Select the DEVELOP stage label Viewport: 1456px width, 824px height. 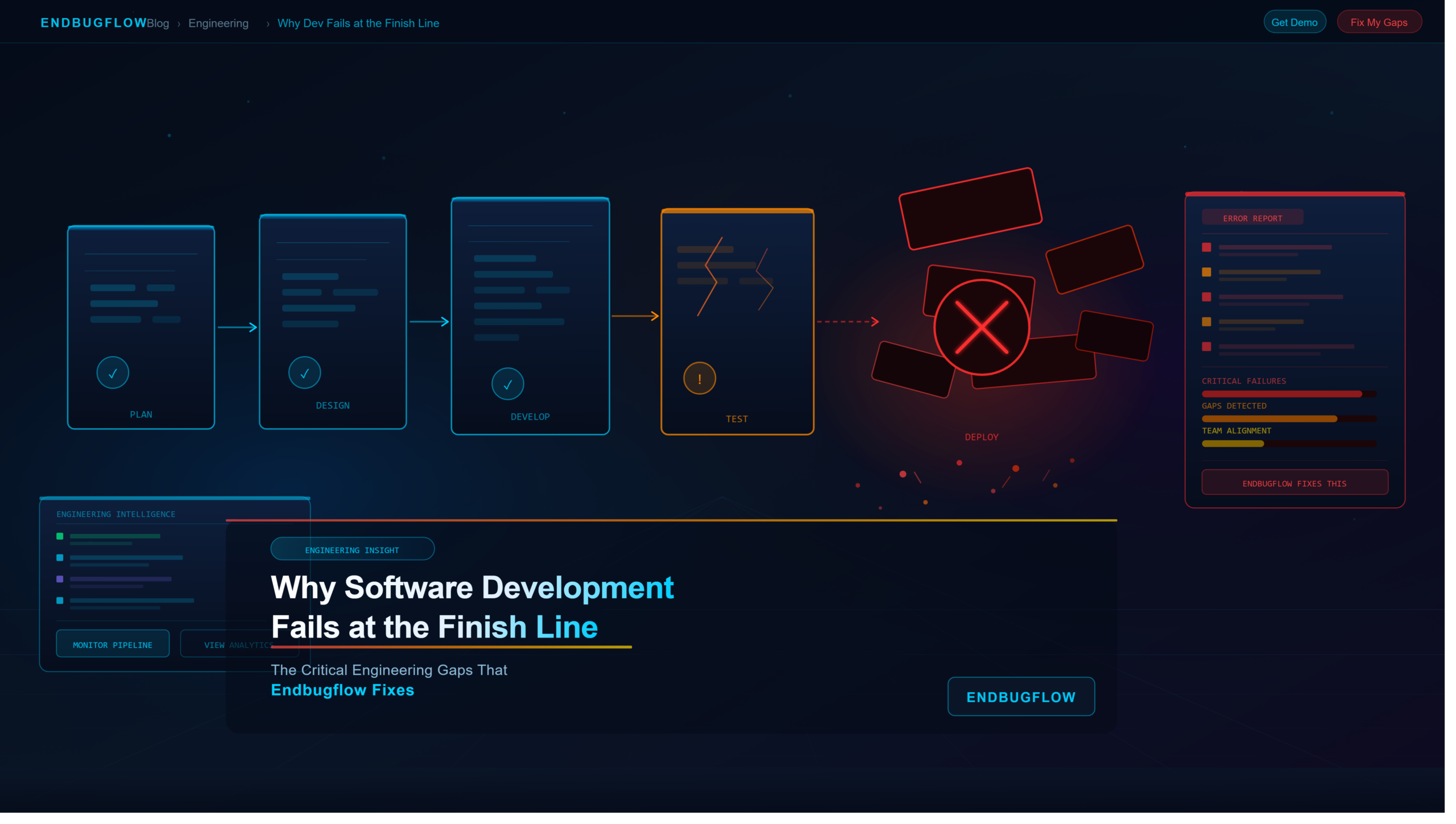(x=530, y=417)
